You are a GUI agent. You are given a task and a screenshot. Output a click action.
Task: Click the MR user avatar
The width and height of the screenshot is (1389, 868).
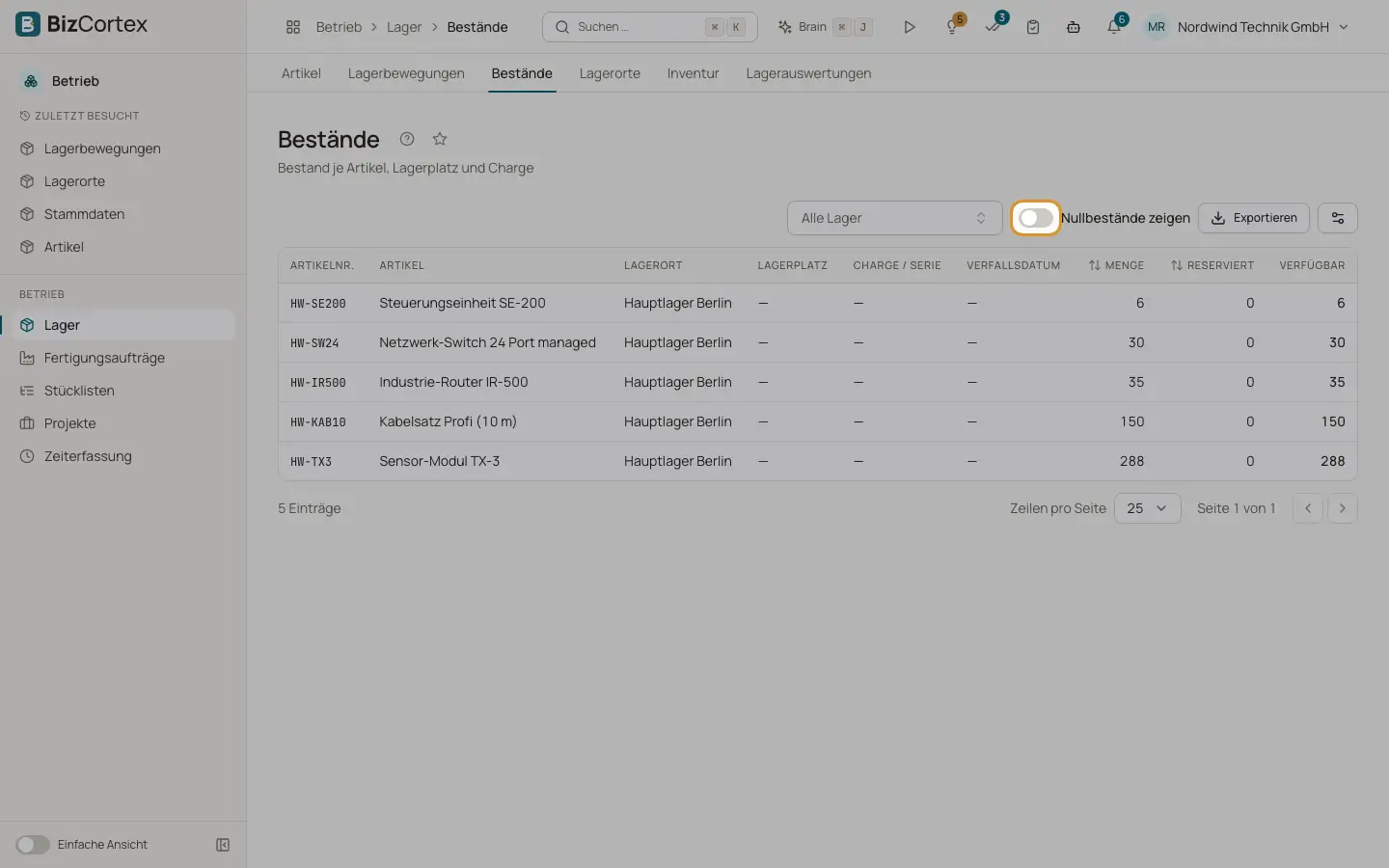(1157, 27)
